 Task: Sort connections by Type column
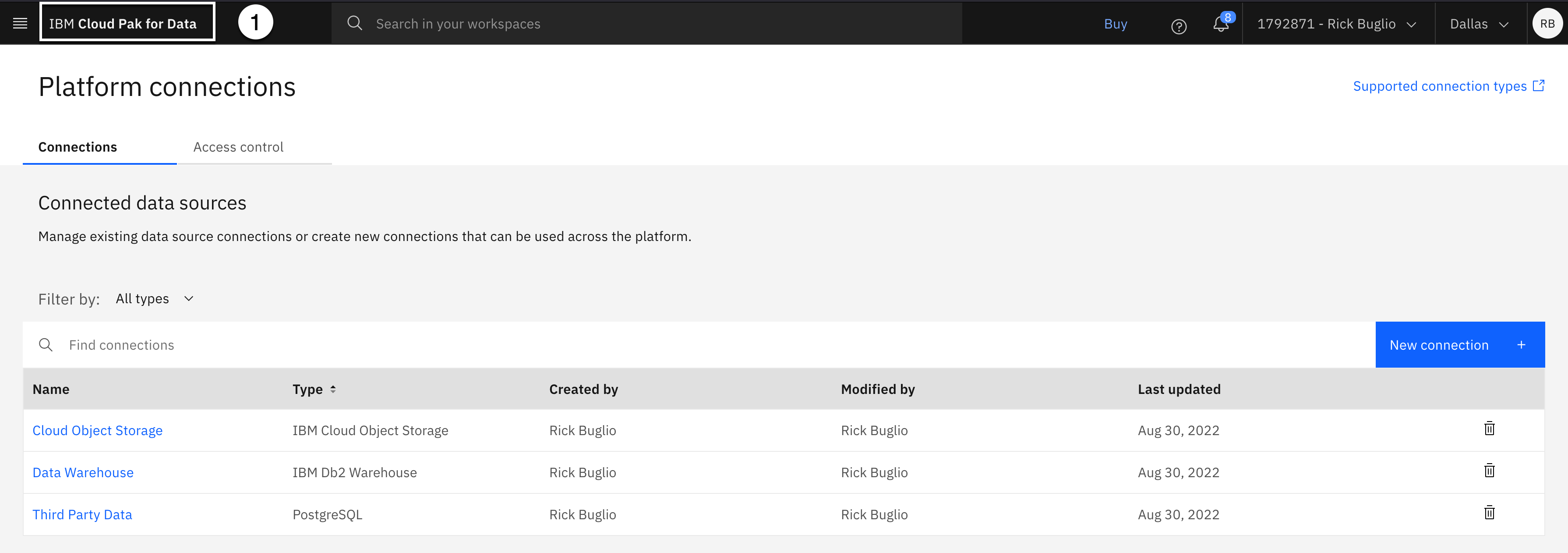click(x=314, y=389)
